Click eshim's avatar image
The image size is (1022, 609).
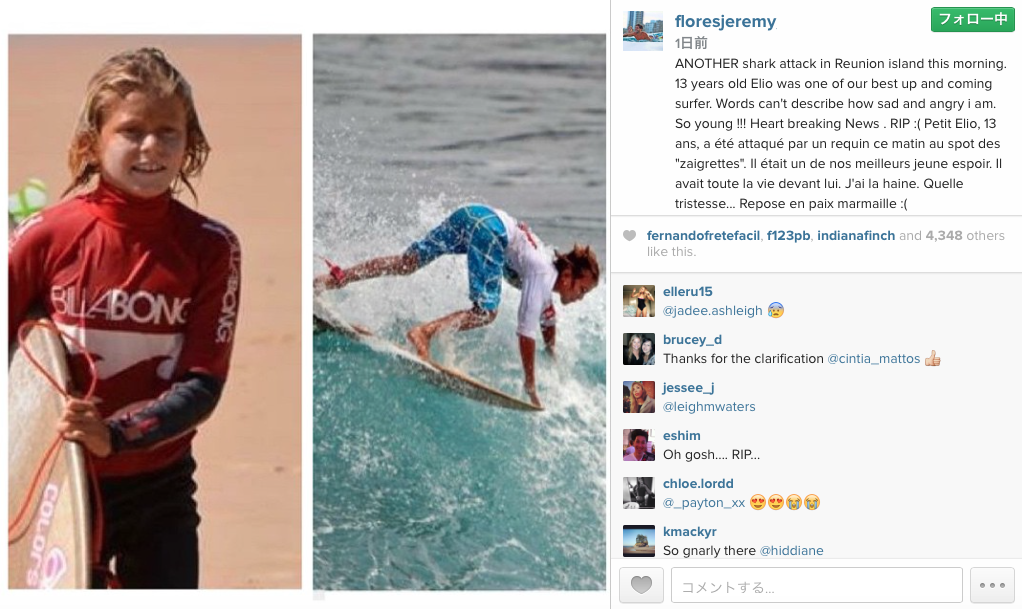coord(639,445)
